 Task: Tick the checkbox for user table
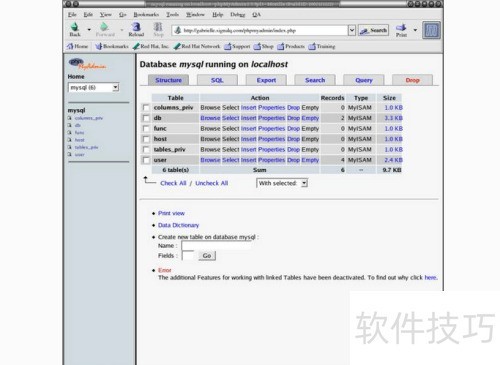146,160
